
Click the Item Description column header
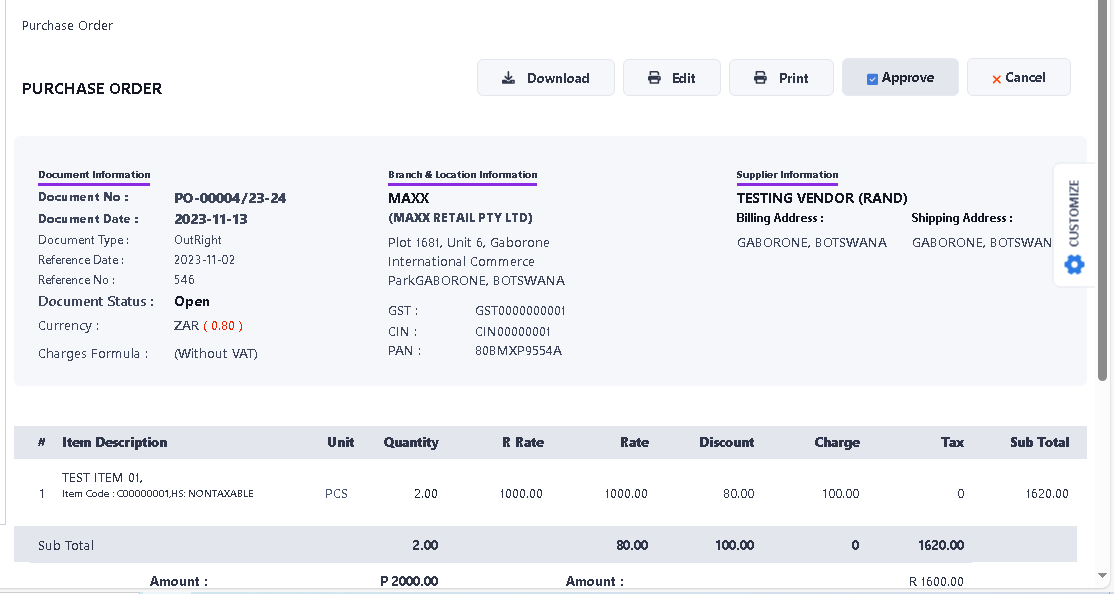point(115,442)
